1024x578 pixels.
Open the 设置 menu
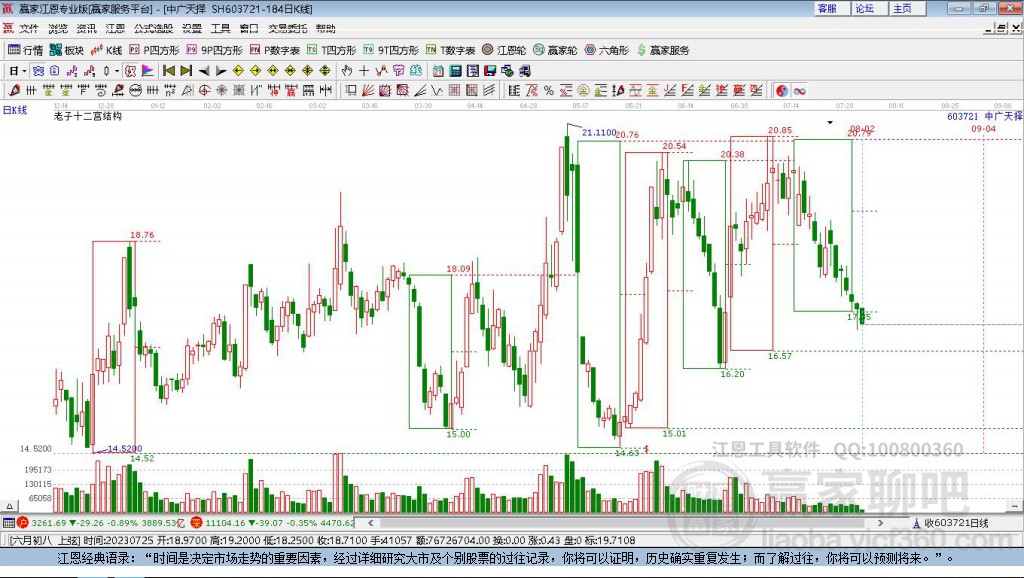point(191,28)
